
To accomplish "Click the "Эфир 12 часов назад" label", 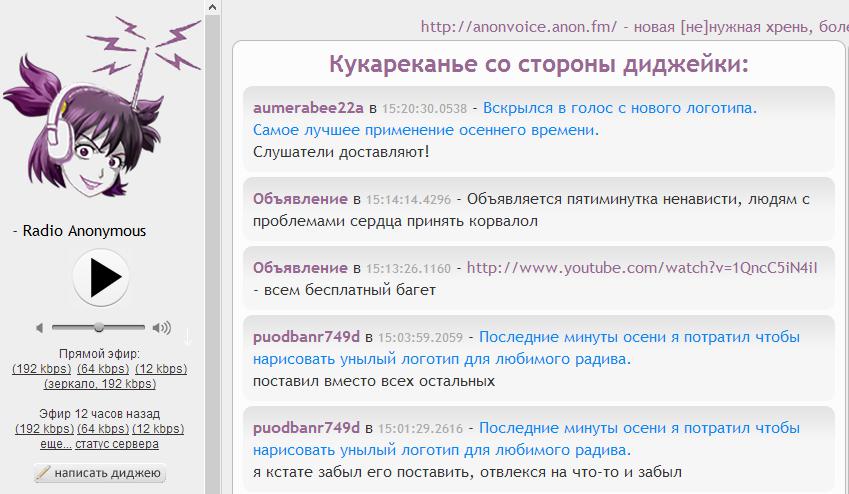I will tap(100, 414).
